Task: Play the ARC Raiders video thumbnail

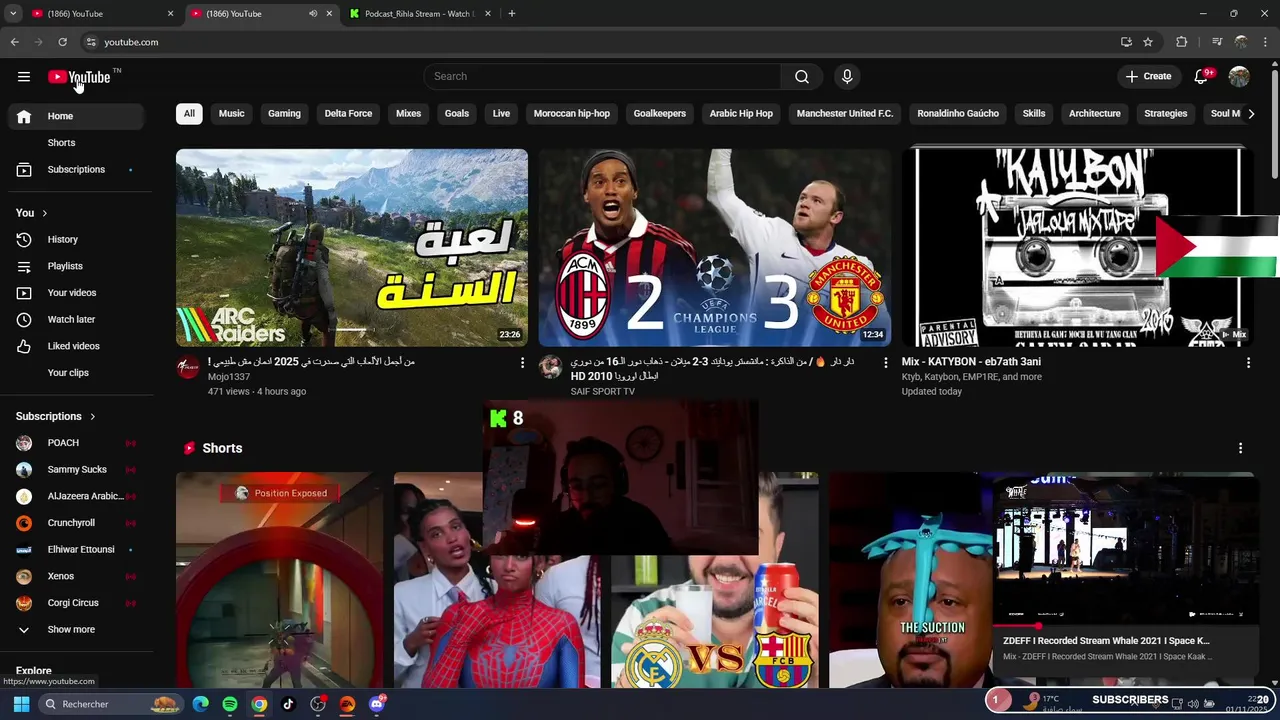Action: pos(352,248)
